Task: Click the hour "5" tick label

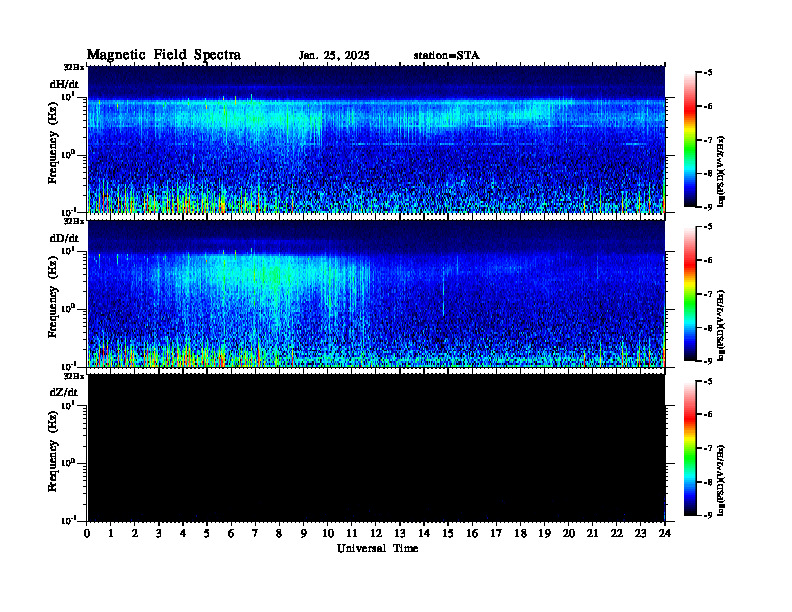Action: [208, 534]
